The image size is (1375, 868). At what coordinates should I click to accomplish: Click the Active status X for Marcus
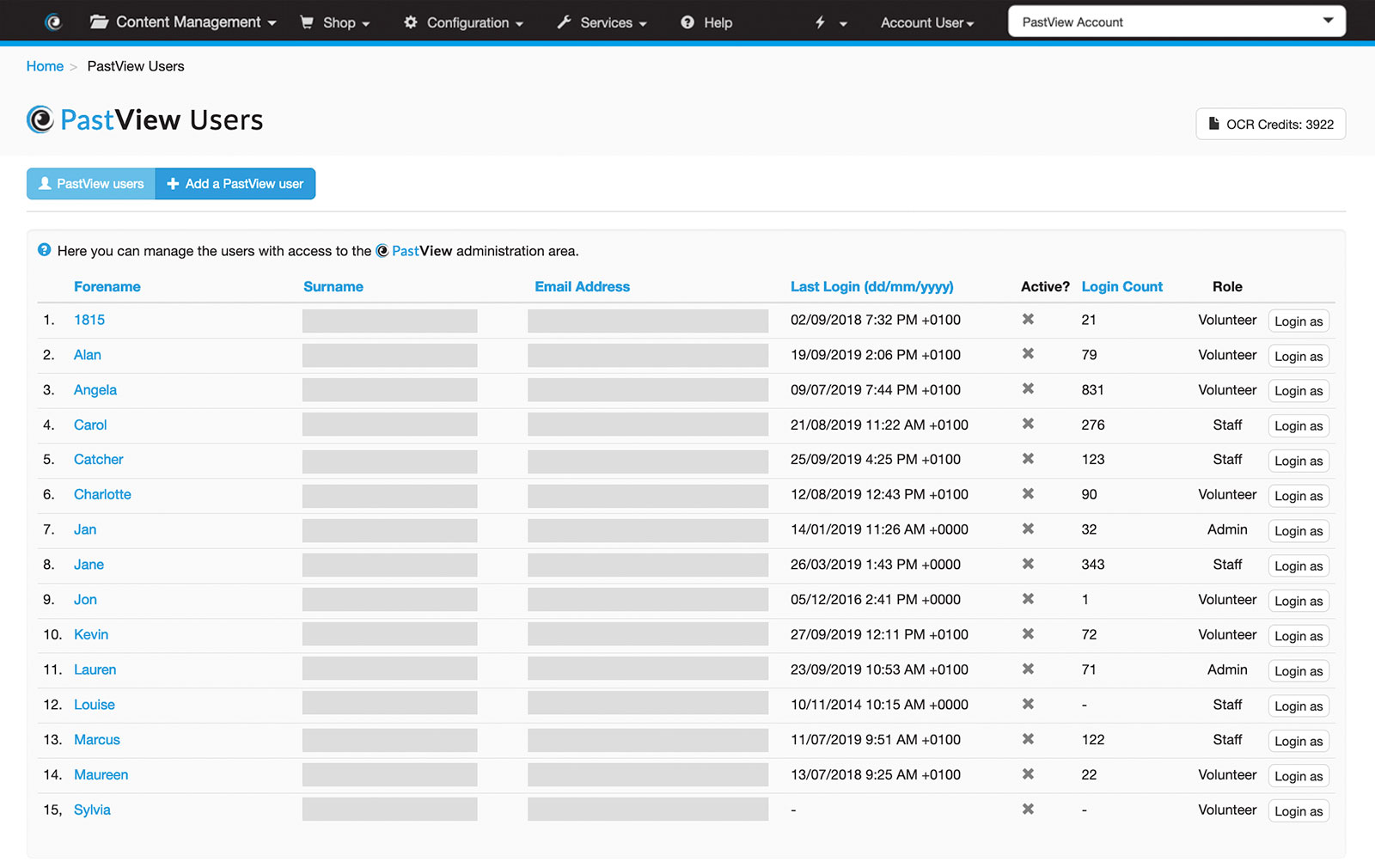1028,739
